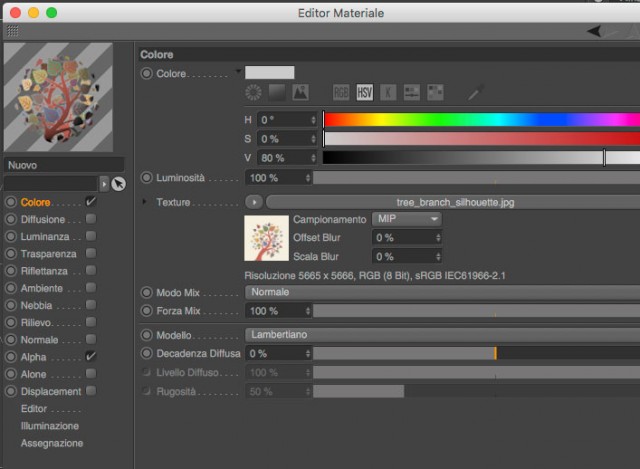Open the Illuminazione section
Screen dimensions: 640x469
pyautogui.click(x=50, y=426)
